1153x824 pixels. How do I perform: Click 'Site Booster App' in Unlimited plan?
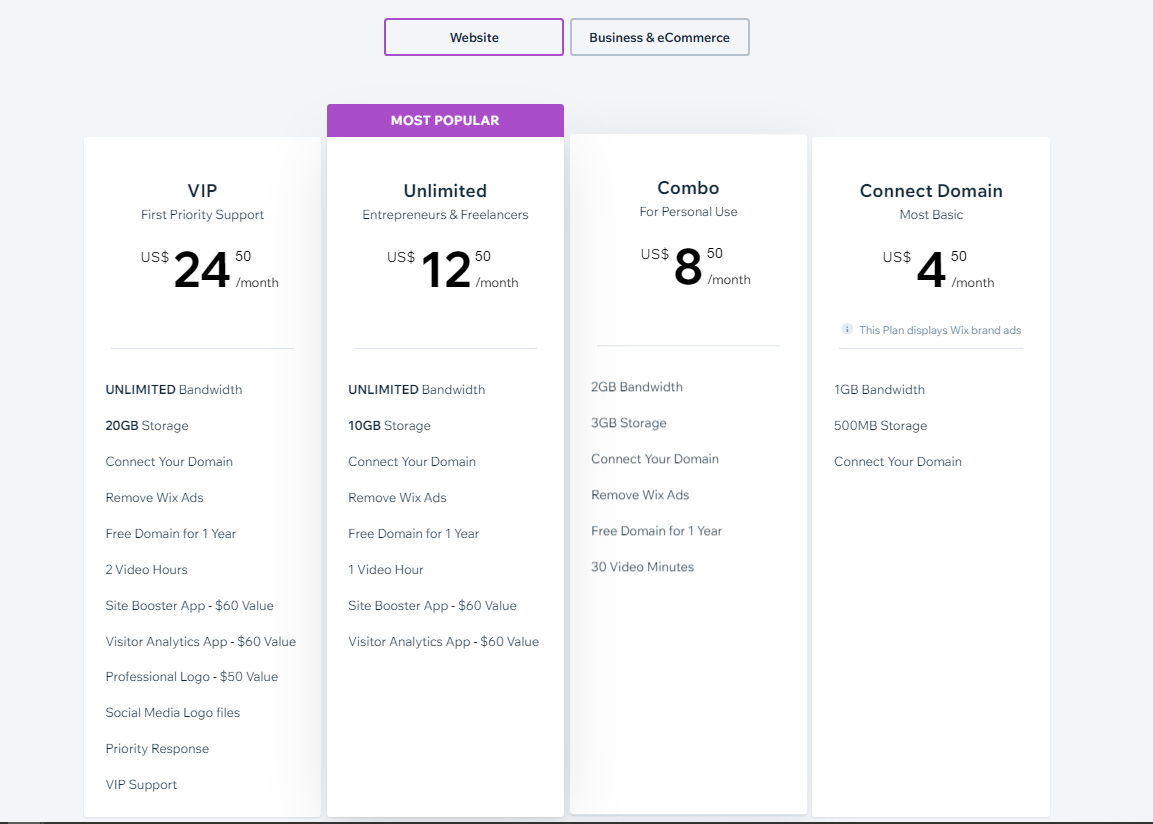pos(432,606)
